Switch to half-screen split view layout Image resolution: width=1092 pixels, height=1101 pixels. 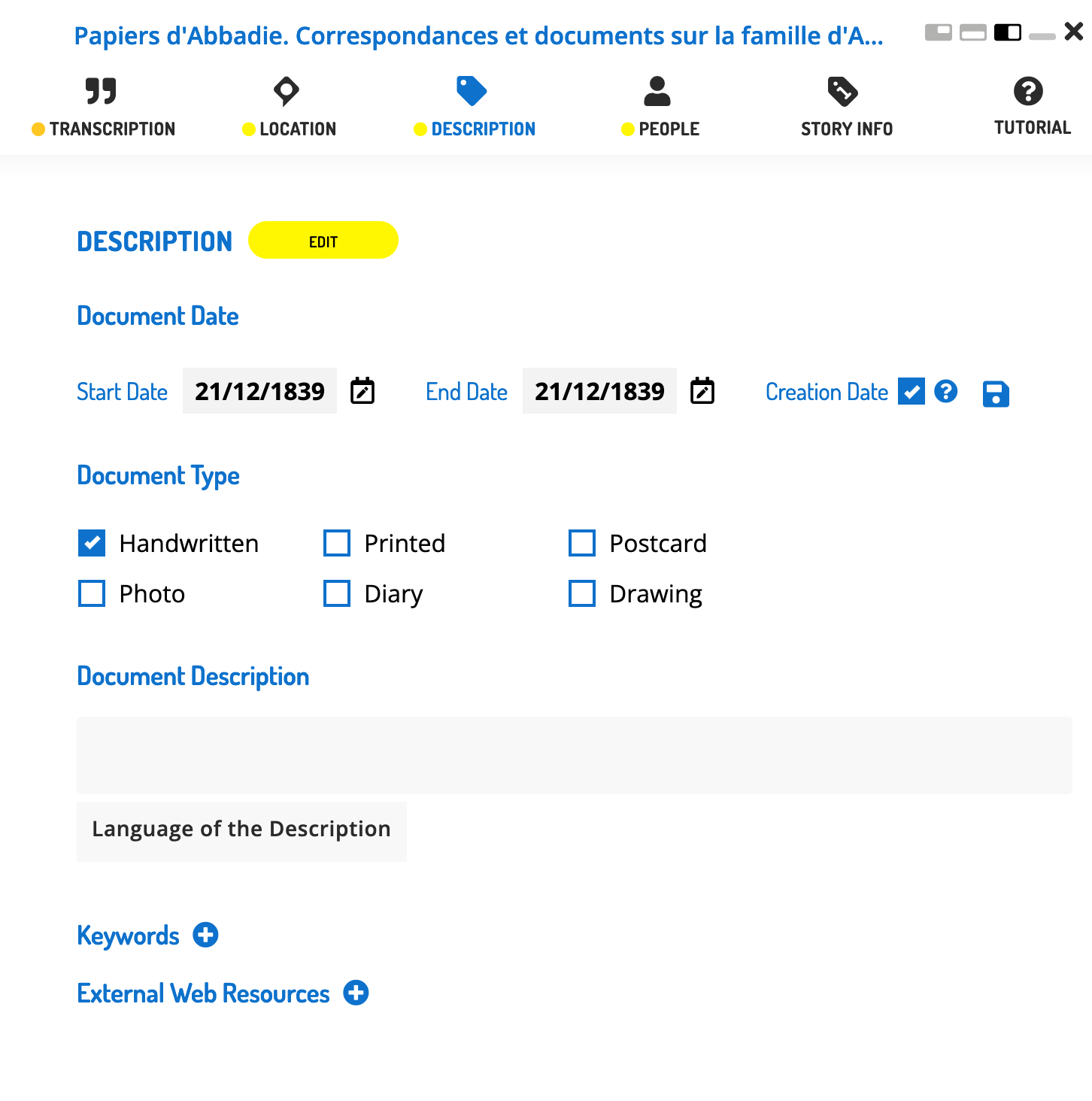(1008, 32)
